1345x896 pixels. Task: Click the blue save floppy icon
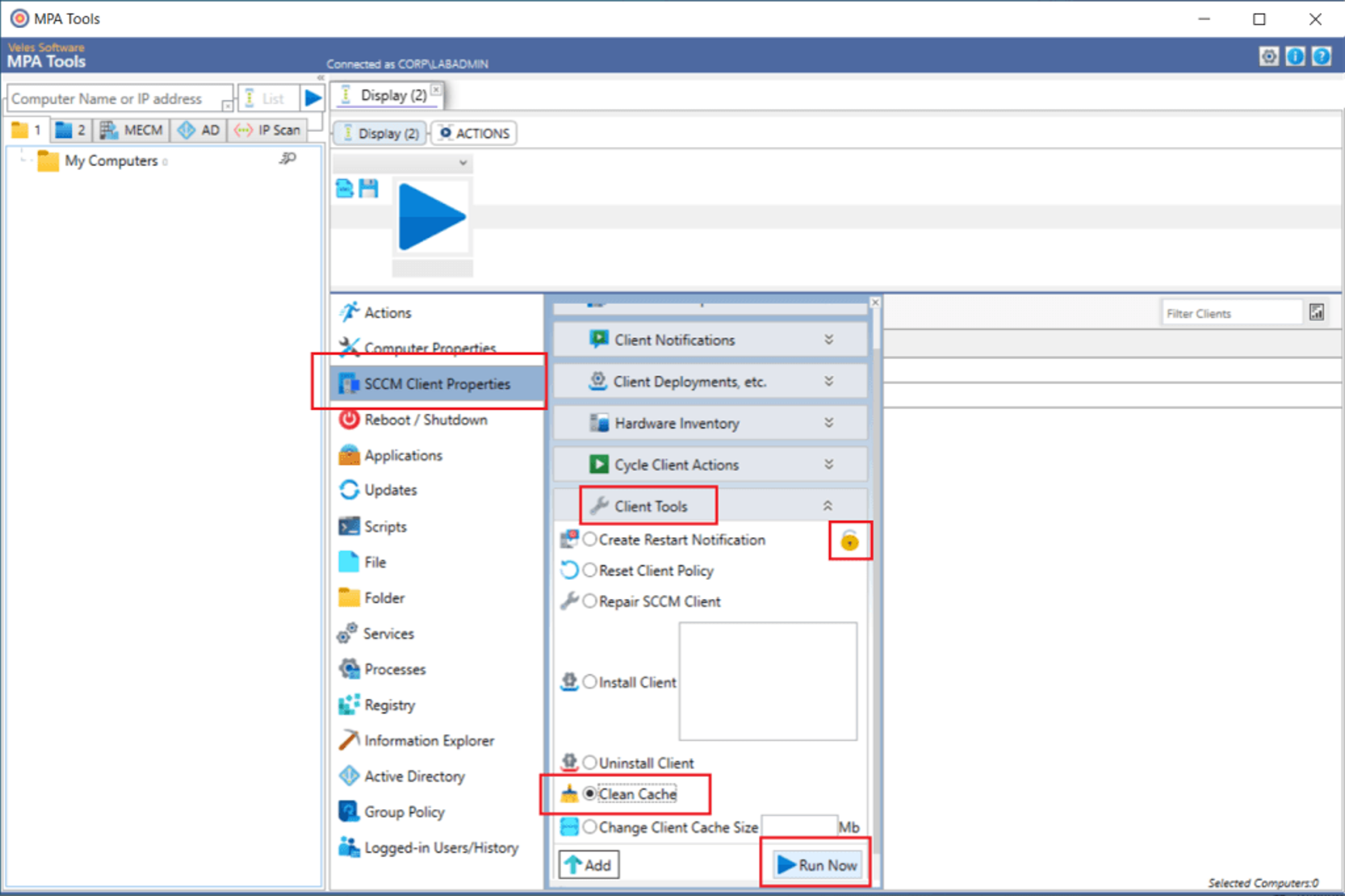coord(368,188)
